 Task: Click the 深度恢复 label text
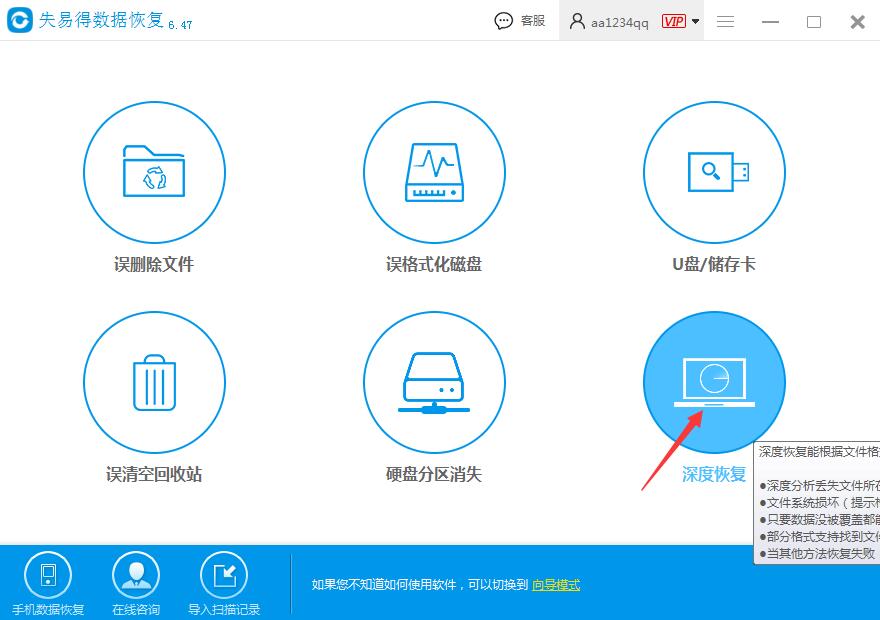[714, 474]
